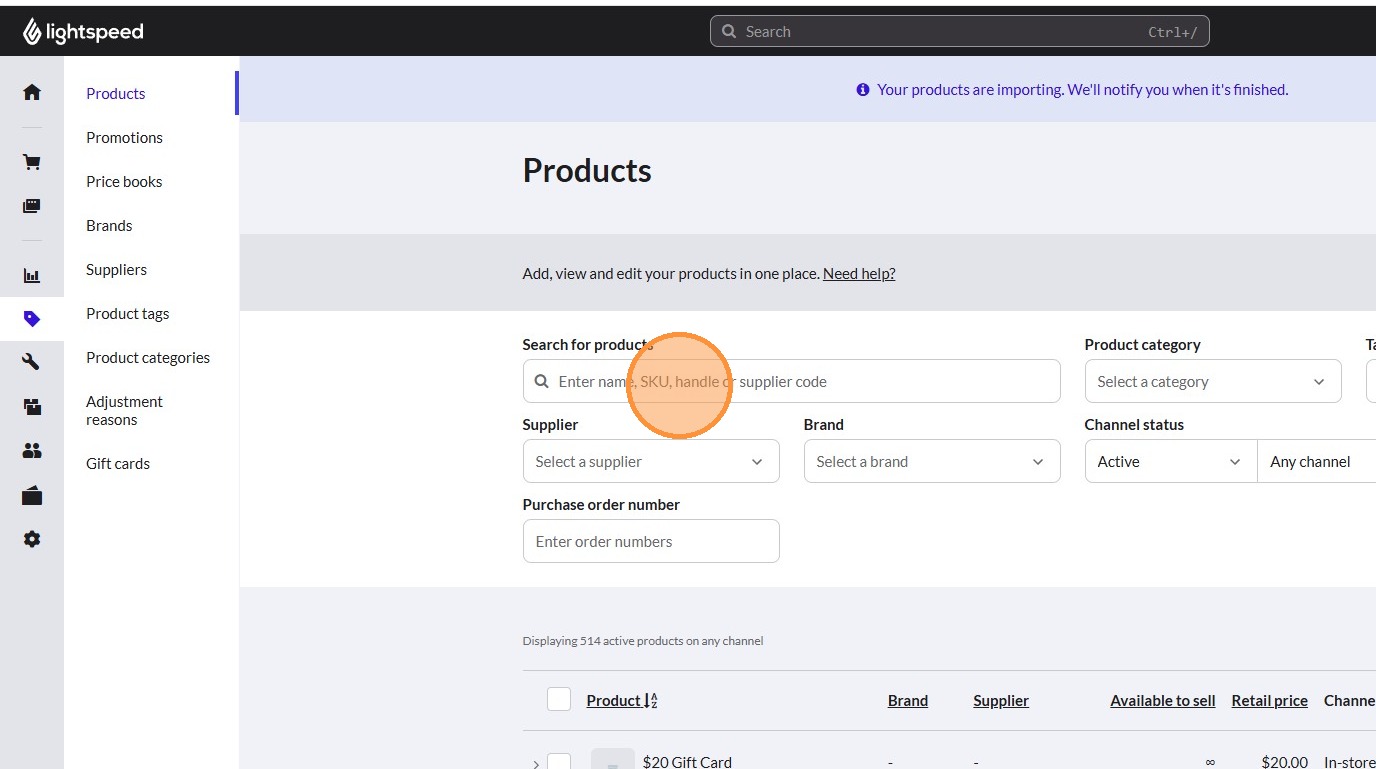Expand the $20 Gift Card row
The image size is (1376, 769).
tap(536, 764)
